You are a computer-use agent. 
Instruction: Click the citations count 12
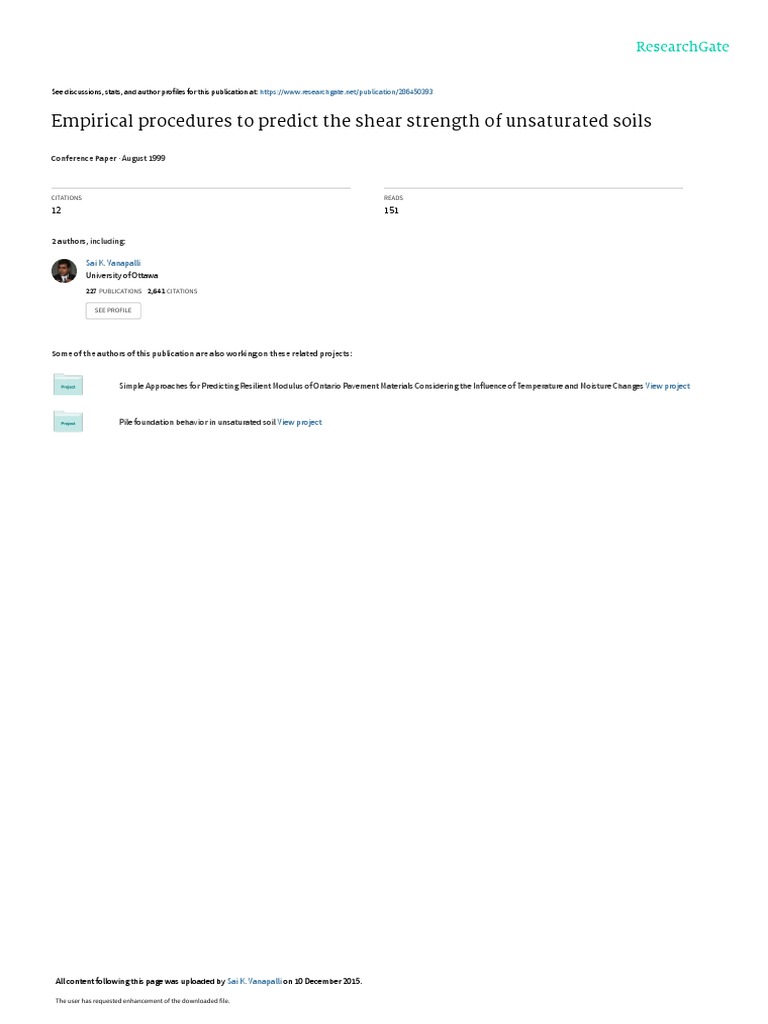(x=56, y=210)
